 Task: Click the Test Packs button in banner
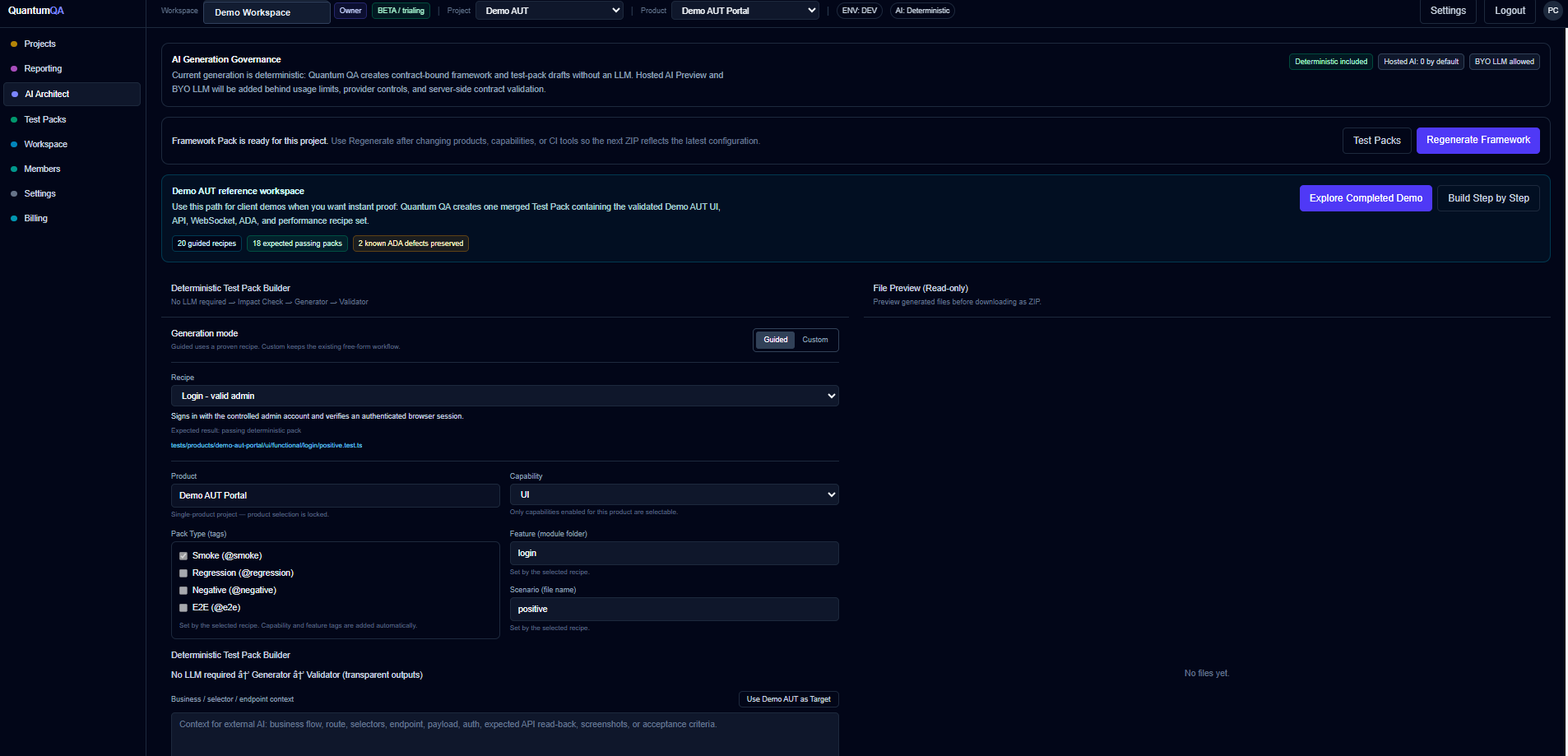pos(1376,141)
